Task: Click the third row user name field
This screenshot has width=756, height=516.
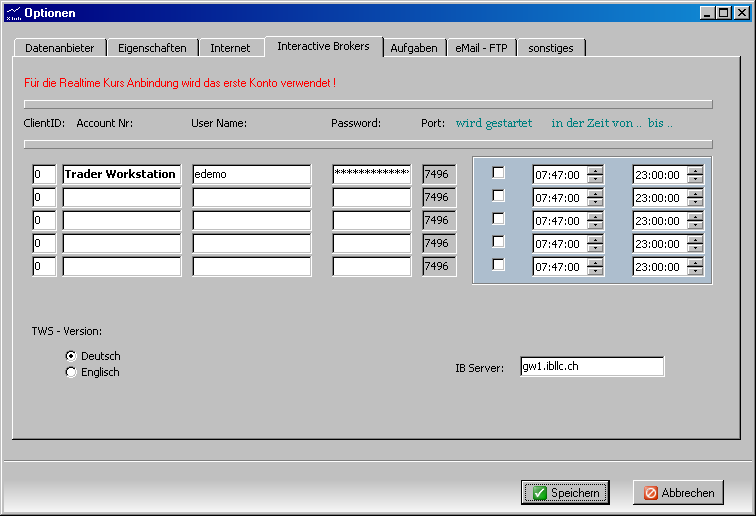Action: tap(252, 220)
